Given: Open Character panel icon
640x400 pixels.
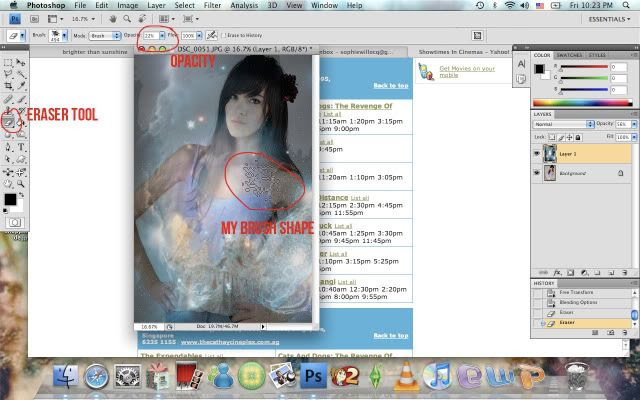Looking at the screenshot, I should [x=521, y=64].
